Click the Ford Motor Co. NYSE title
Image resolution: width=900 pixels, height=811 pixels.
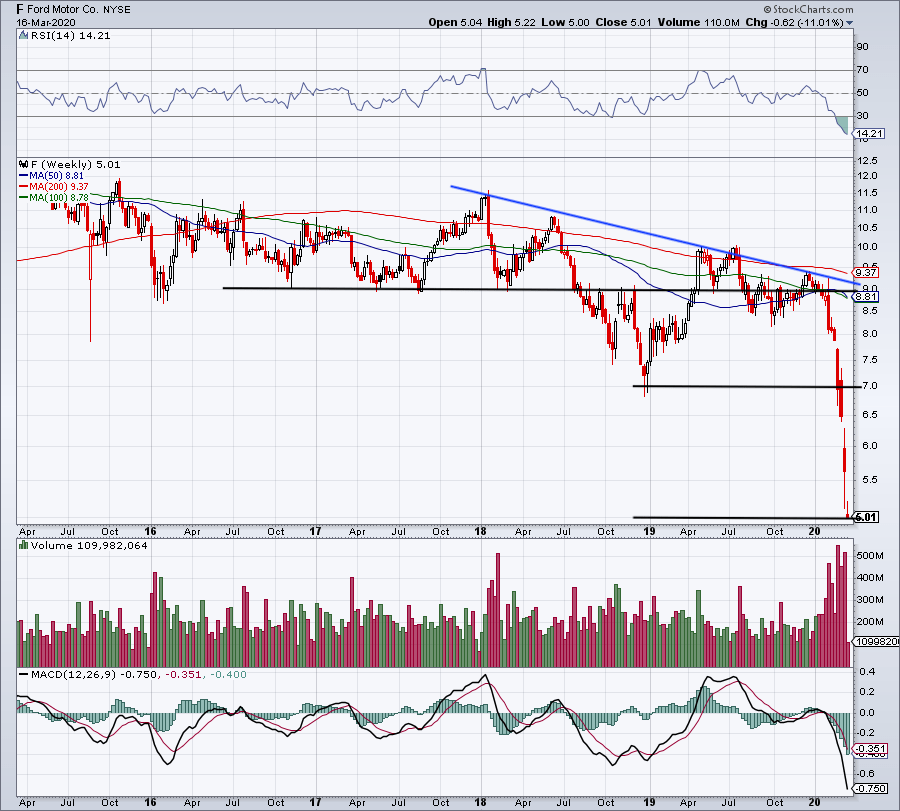[73, 10]
